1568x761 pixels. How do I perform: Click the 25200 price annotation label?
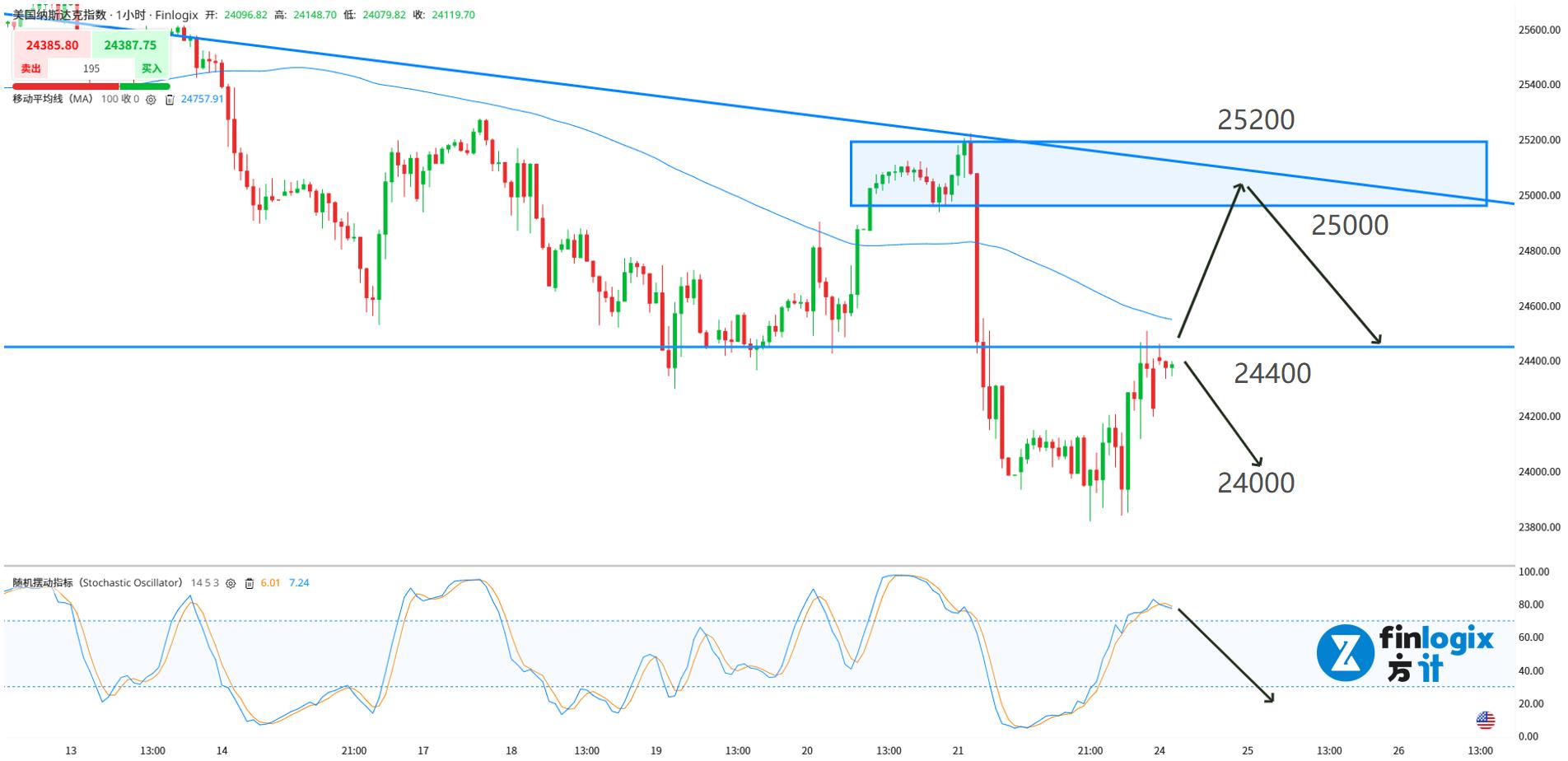click(1256, 120)
